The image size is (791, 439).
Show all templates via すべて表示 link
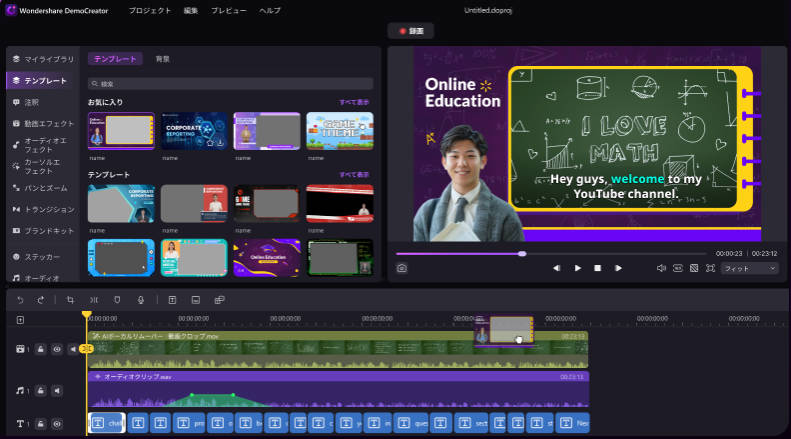[x=354, y=175]
